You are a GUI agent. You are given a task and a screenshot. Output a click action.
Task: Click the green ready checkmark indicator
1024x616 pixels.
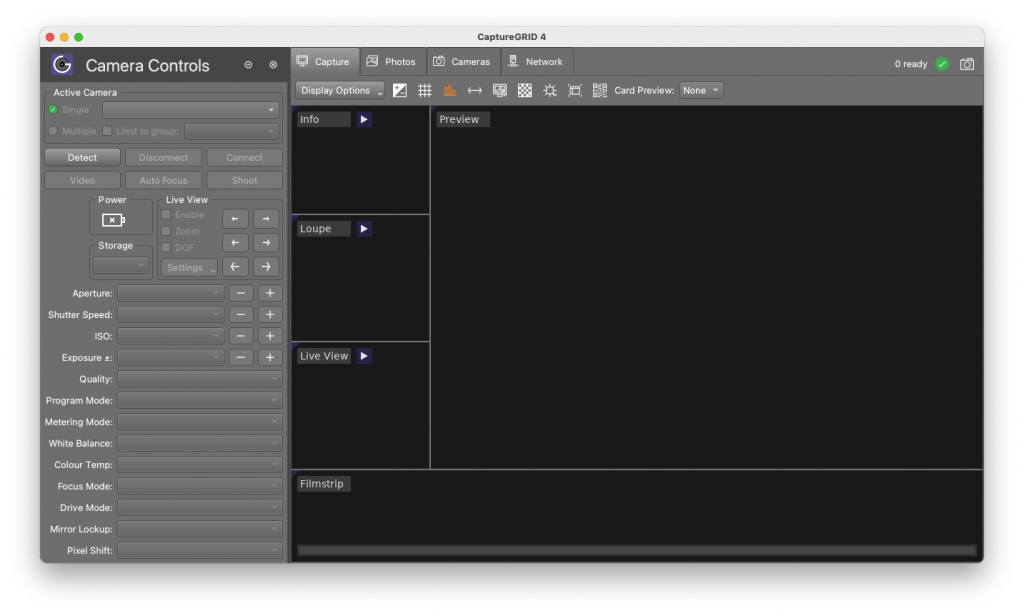click(942, 64)
